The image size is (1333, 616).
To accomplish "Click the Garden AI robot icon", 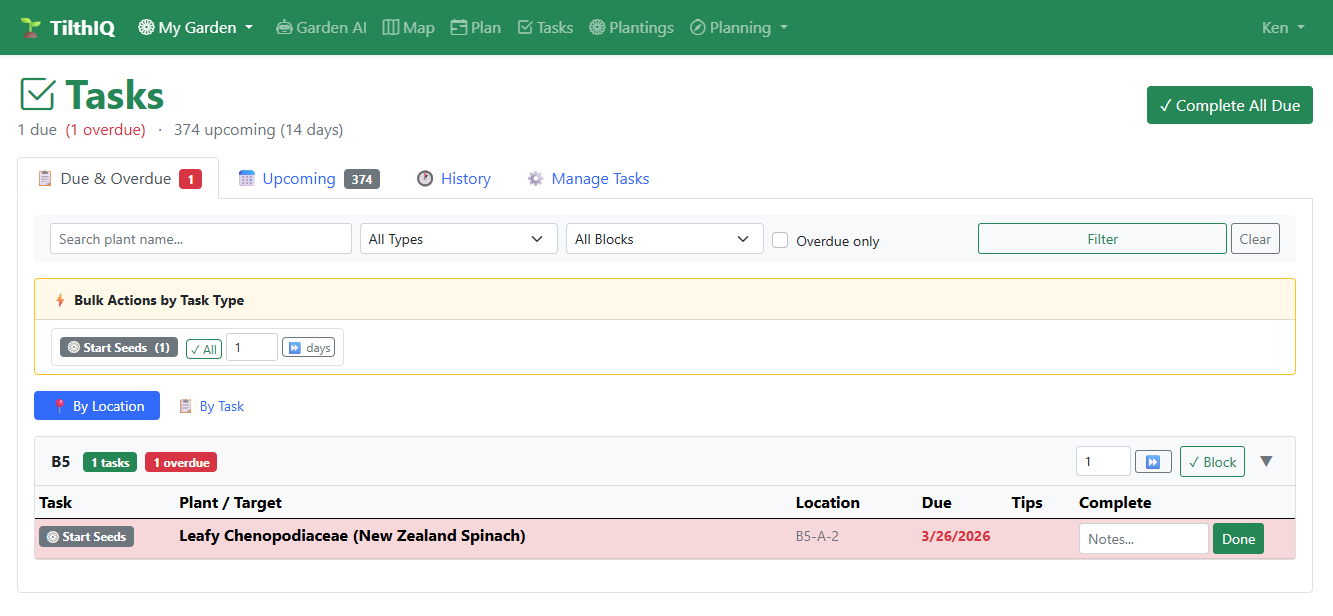I will (x=284, y=27).
